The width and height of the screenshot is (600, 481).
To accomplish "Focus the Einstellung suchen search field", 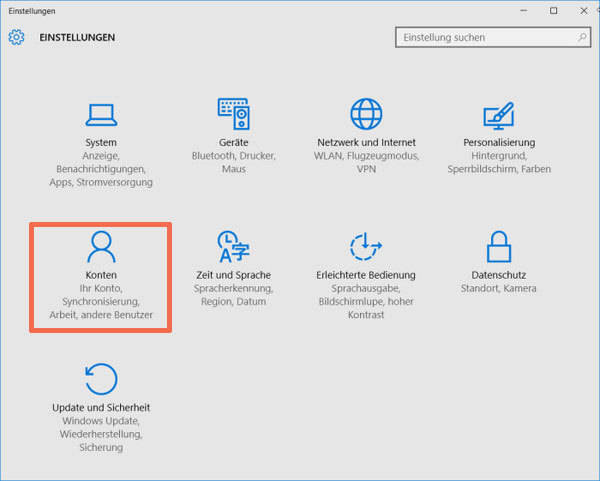I will (x=493, y=37).
